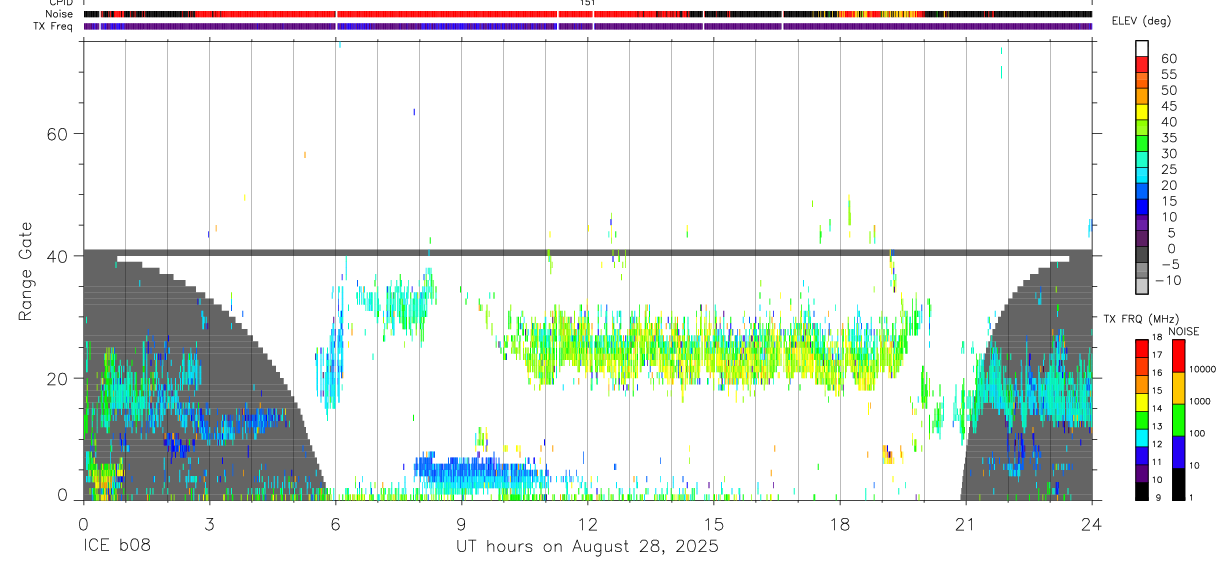Click the green swatch in NOISE legend
1228x567 pixels.
click(1179, 420)
